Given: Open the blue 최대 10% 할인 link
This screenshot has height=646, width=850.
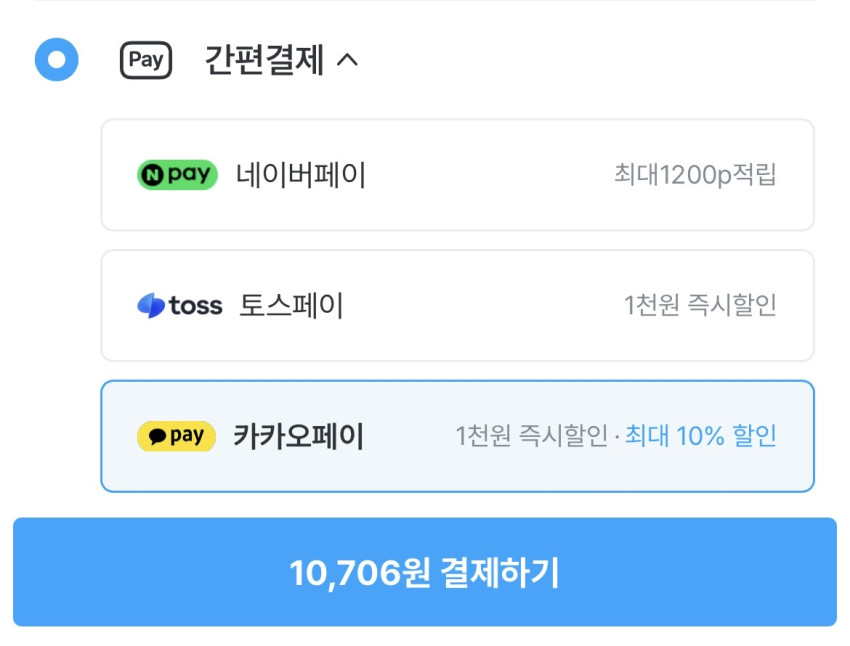Looking at the screenshot, I should pyautogui.click(x=701, y=436).
